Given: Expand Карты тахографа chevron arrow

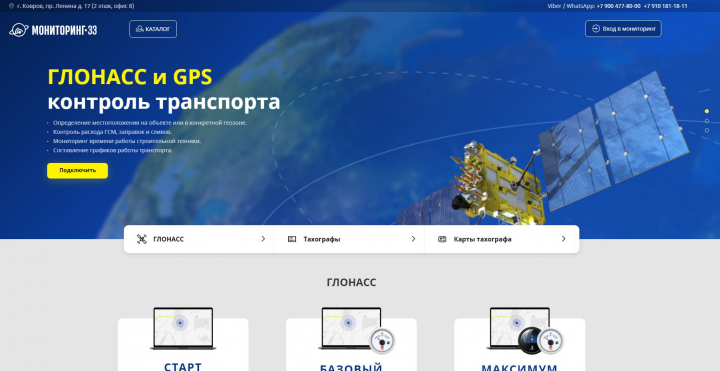Looking at the screenshot, I should click(x=563, y=239).
